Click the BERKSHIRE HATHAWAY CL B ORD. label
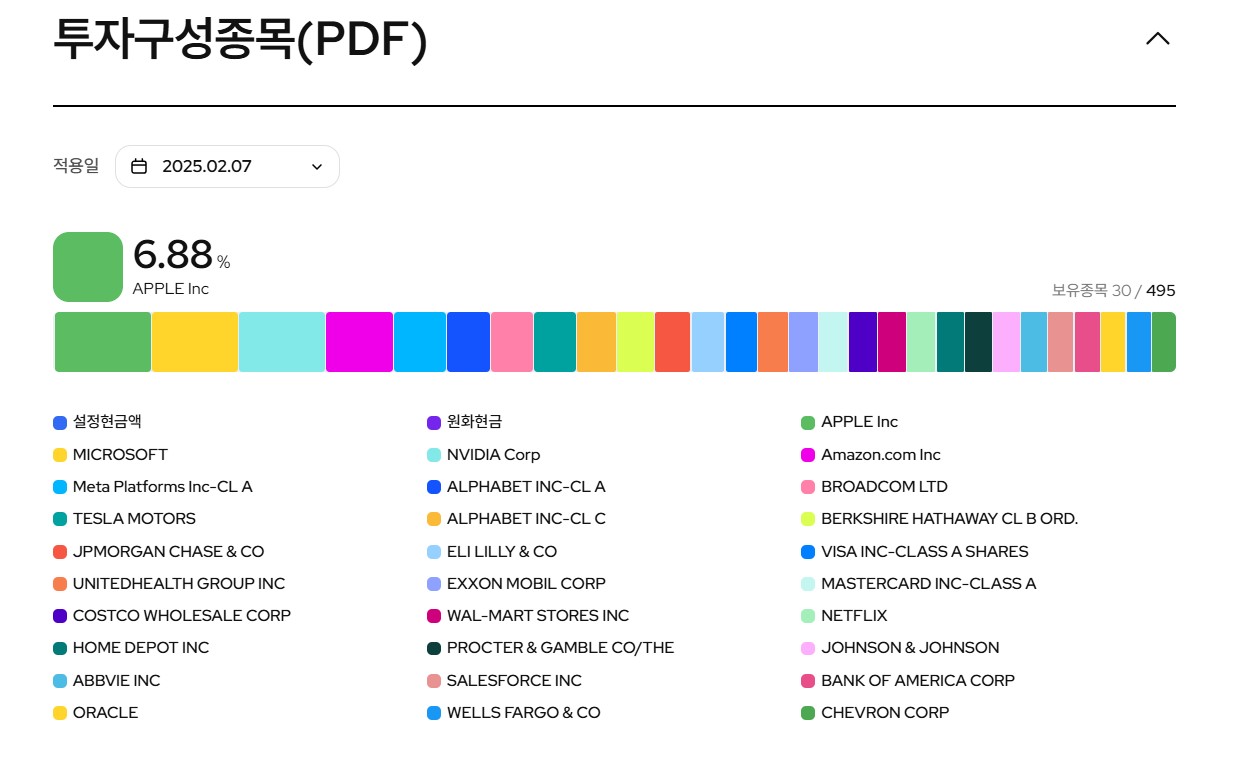This screenshot has width=1235, height=770. click(x=950, y=519)
